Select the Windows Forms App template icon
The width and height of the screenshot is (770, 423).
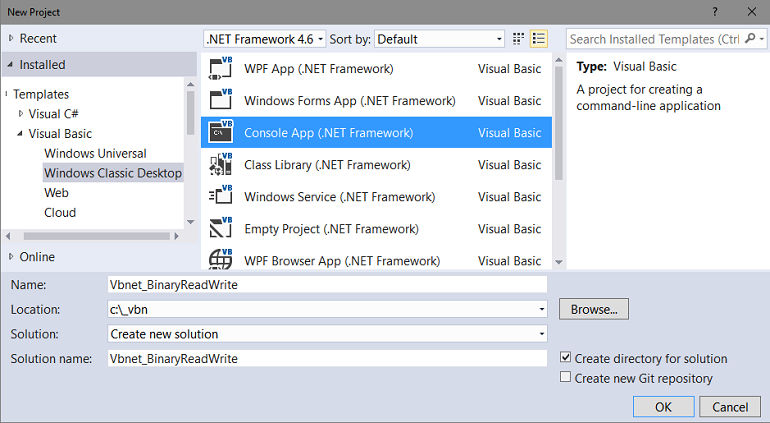220,100
